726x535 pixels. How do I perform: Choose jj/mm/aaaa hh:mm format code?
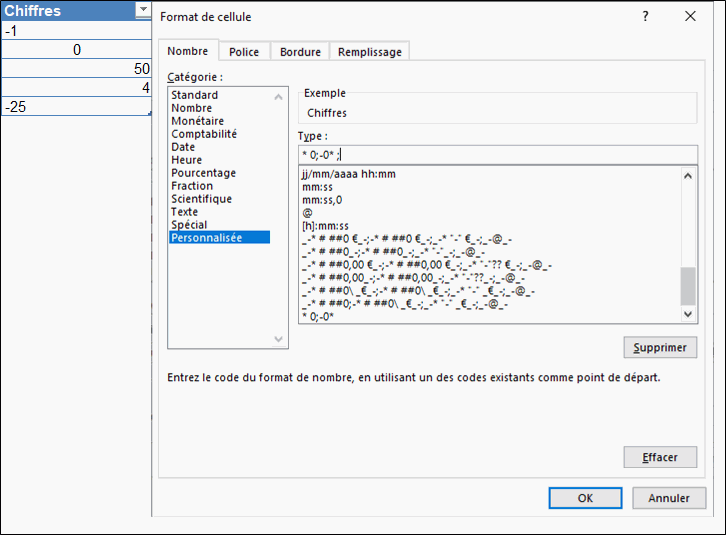click(348, 174)
